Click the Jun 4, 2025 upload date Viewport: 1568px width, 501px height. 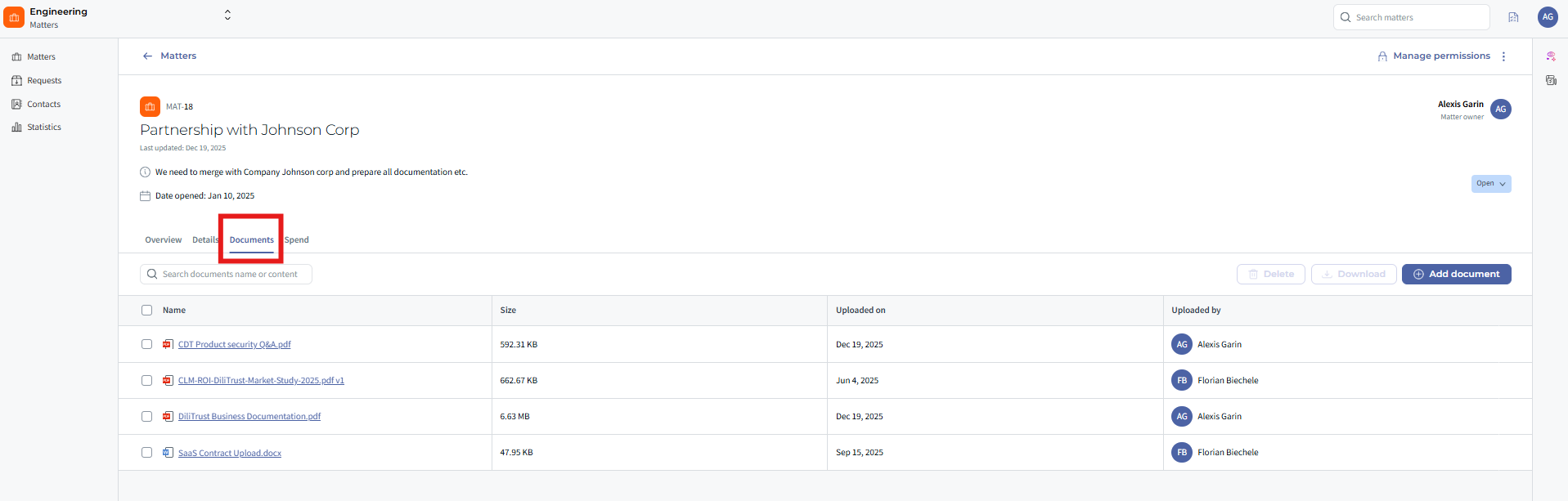857,381
